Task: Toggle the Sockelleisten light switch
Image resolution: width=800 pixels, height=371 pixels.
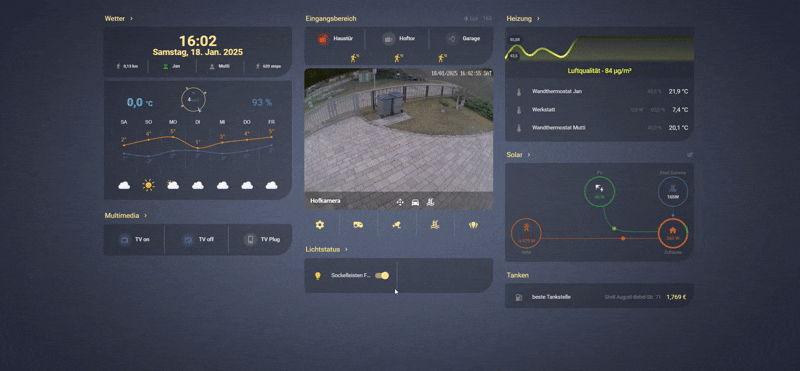Action: point(382,276)
